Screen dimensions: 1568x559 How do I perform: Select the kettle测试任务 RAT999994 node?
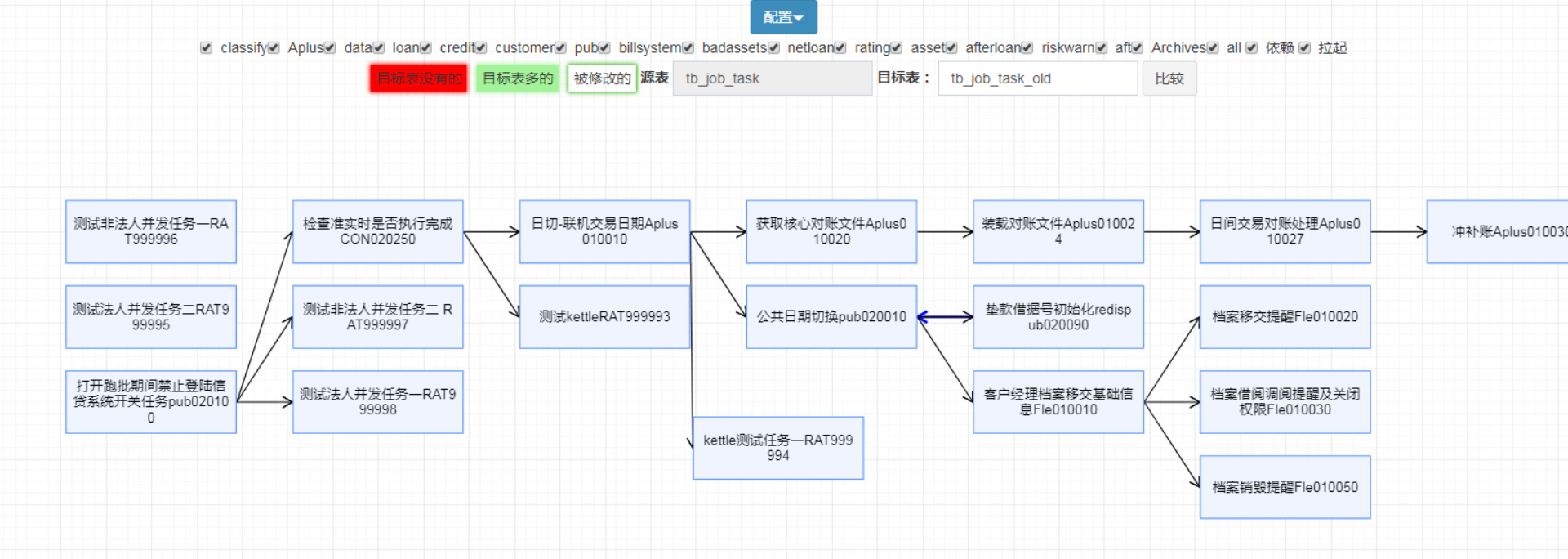(x=777, y=448)
